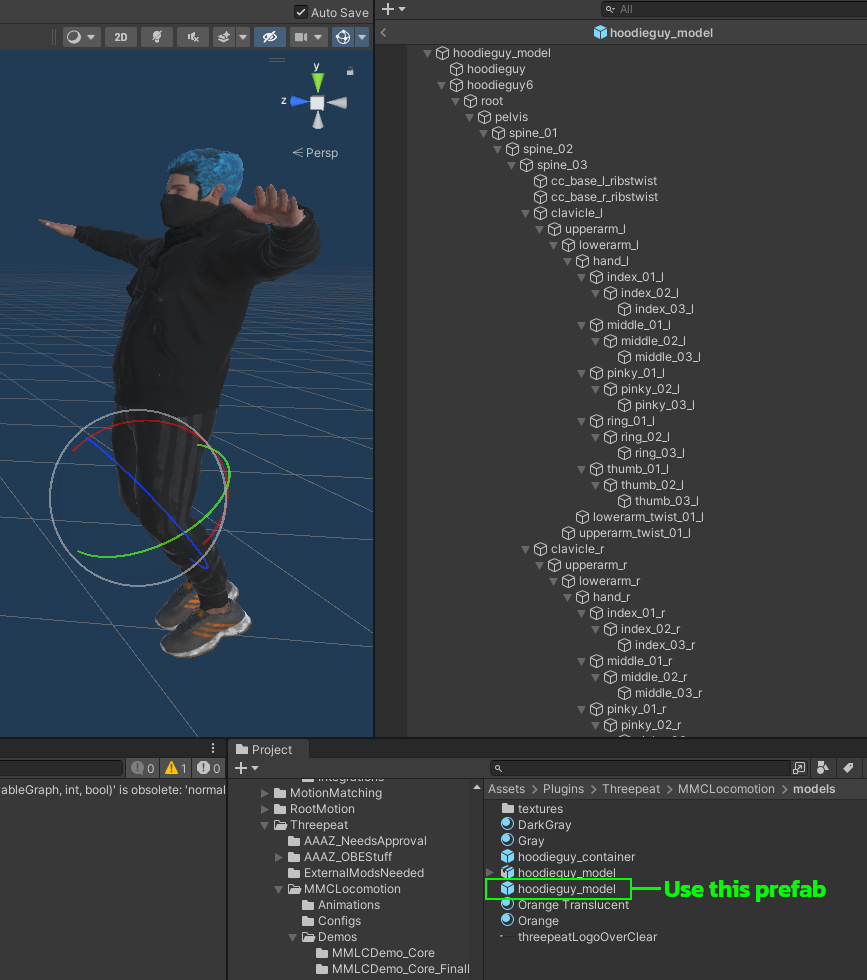867x980 pixels.
Task: Open the Gizmos options dropdown arrow
Action: (362, 37)
